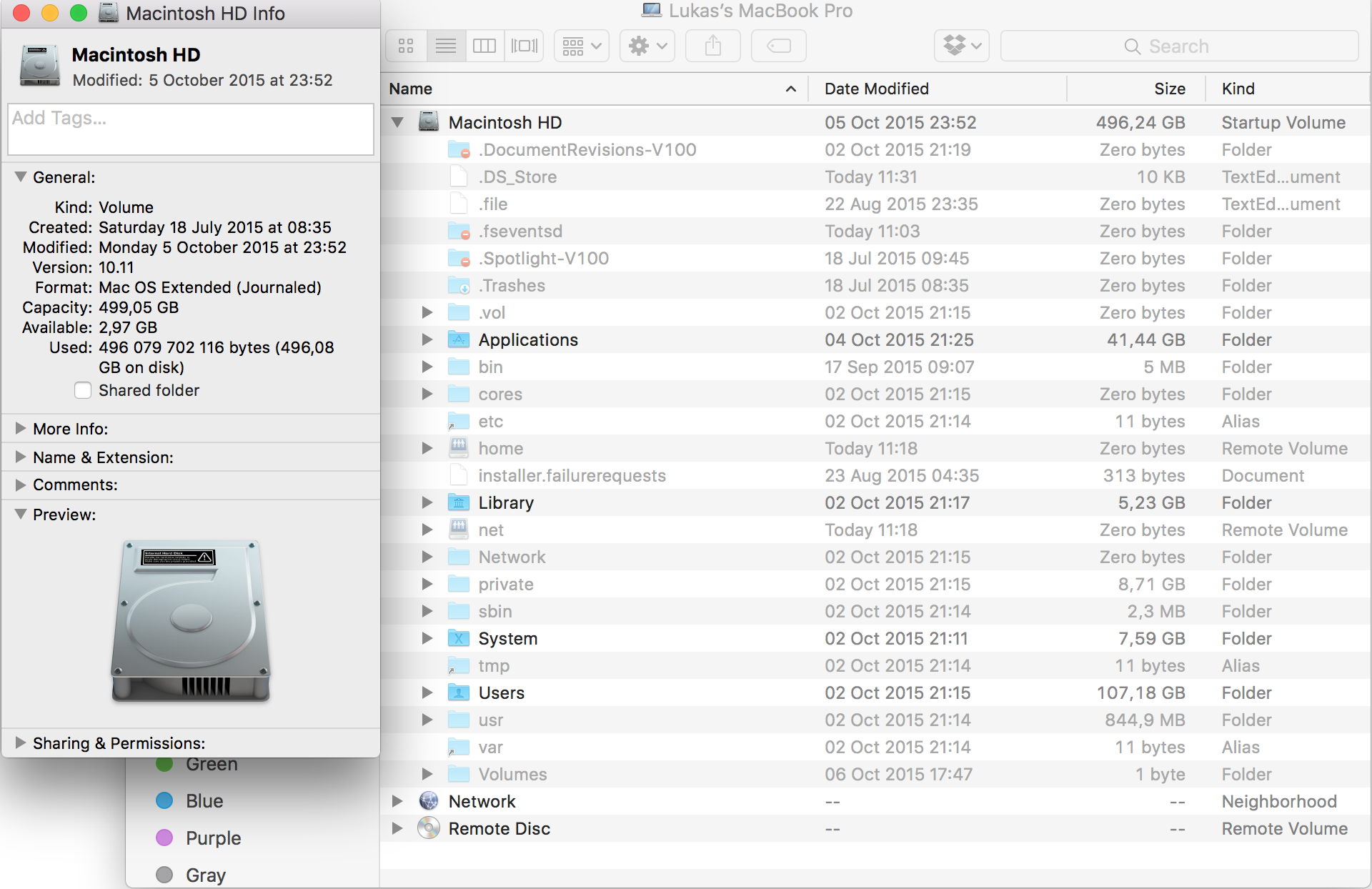Select the .DS_Store file icon
The image size is (1372, 889).
(459, 177)
